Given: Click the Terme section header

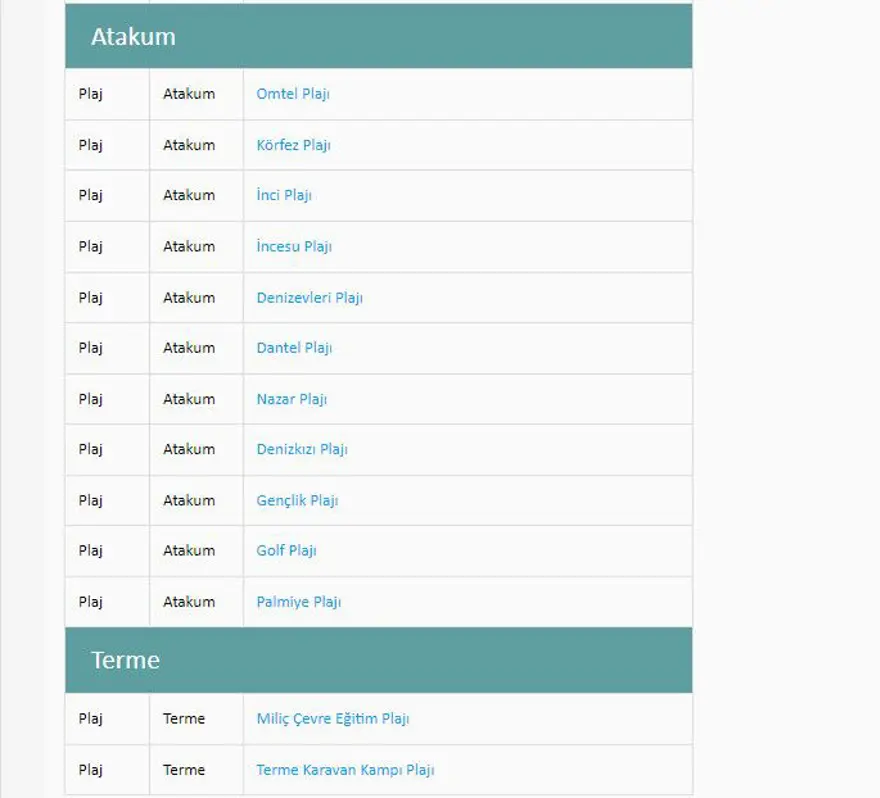Looking at the screenshot, I should pyautogui.click(x=125, y=660).
